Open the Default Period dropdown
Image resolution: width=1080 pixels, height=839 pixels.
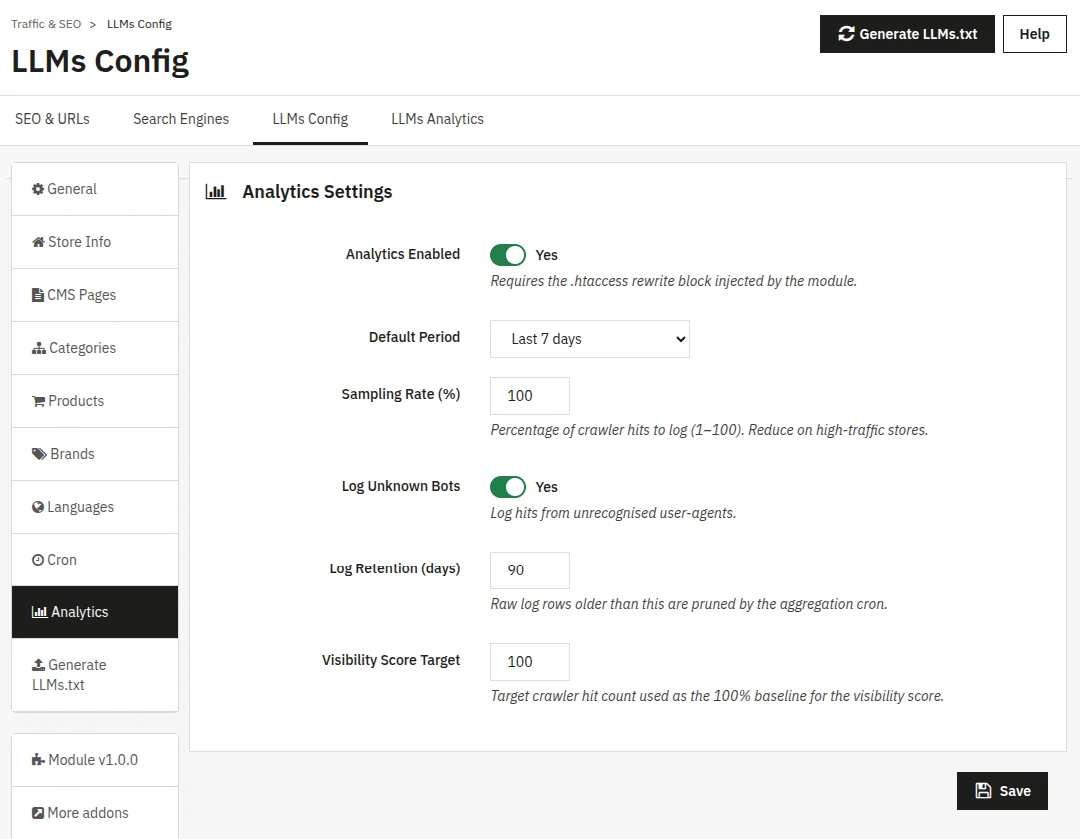(x=590, y=339)
